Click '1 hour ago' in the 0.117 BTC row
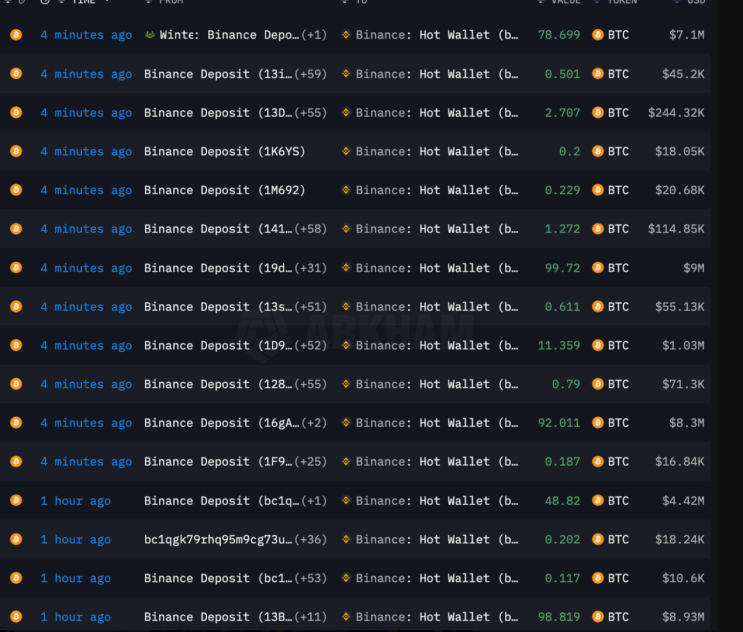 pyautogui.click(x=76, y=578)
